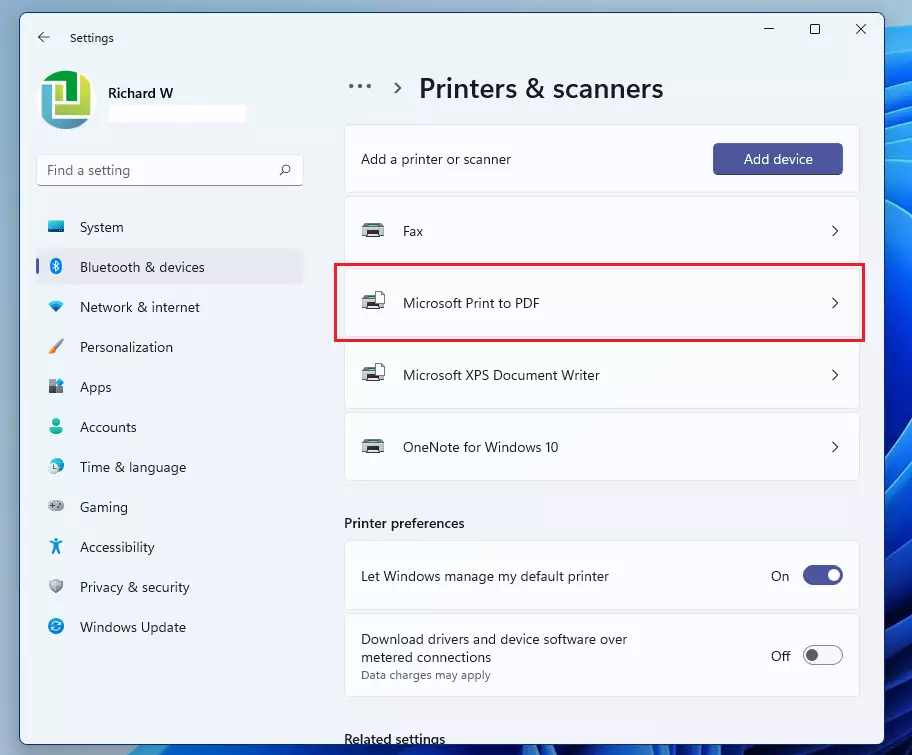Go to Windows Update settings
Viewport: 912px width, 755px height.
[170, 627]
